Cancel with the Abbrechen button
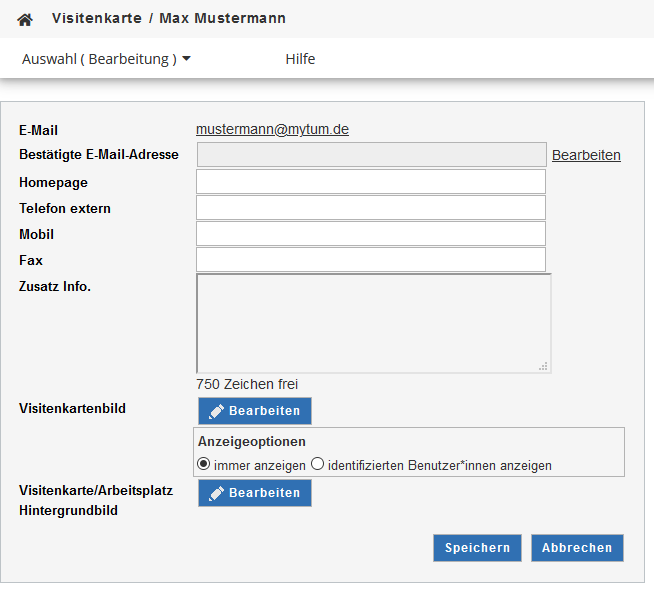The image size is (654, 591). click(577, 548)
